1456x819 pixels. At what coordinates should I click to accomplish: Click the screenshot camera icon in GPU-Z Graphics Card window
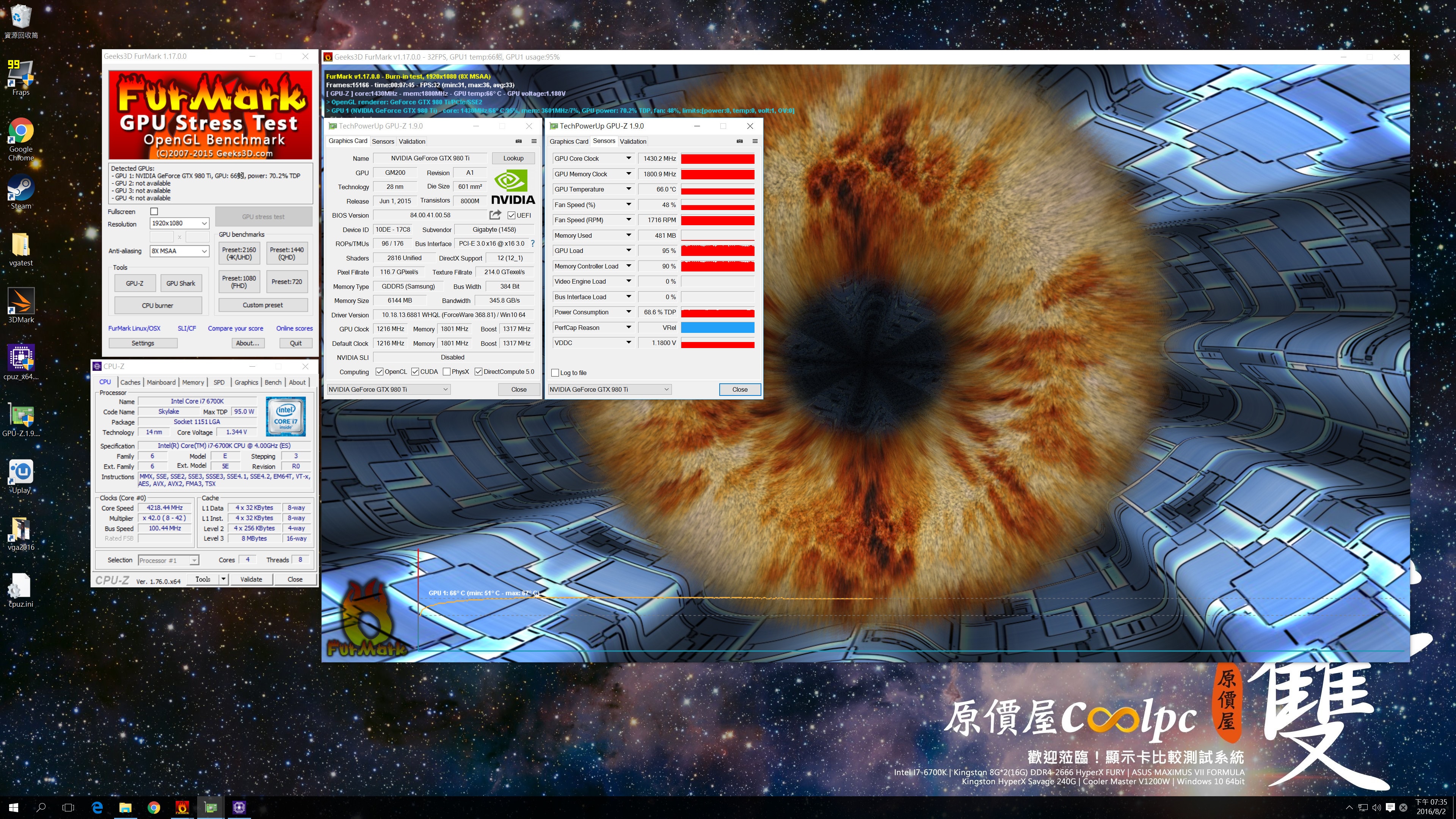(518, 141)
